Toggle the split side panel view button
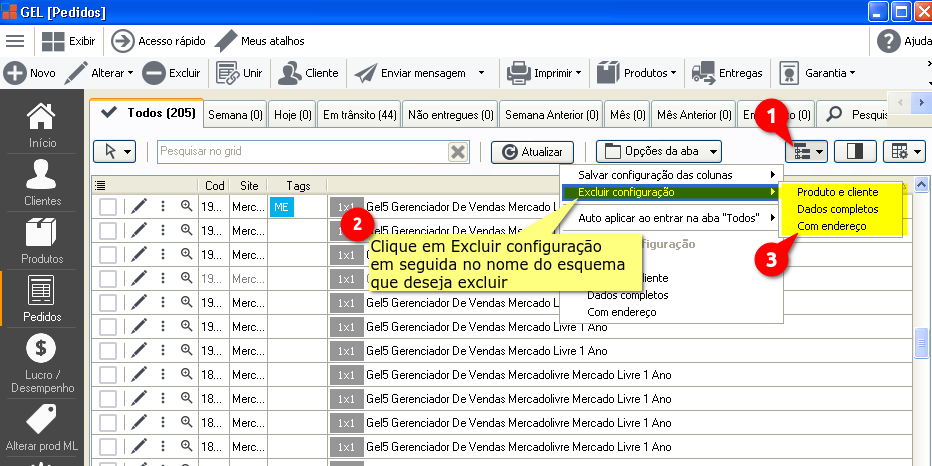 (855, 152)
